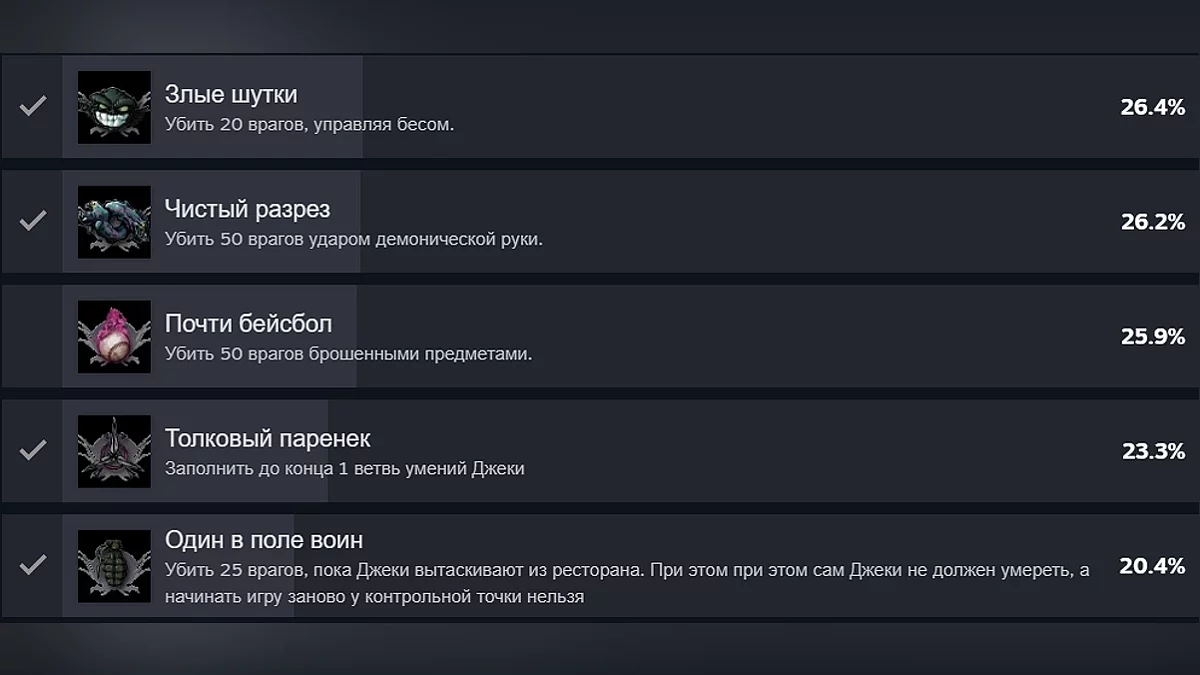Click the 20.4% completion percentage
The image size is (1200, 675).
pos(1152,566)
